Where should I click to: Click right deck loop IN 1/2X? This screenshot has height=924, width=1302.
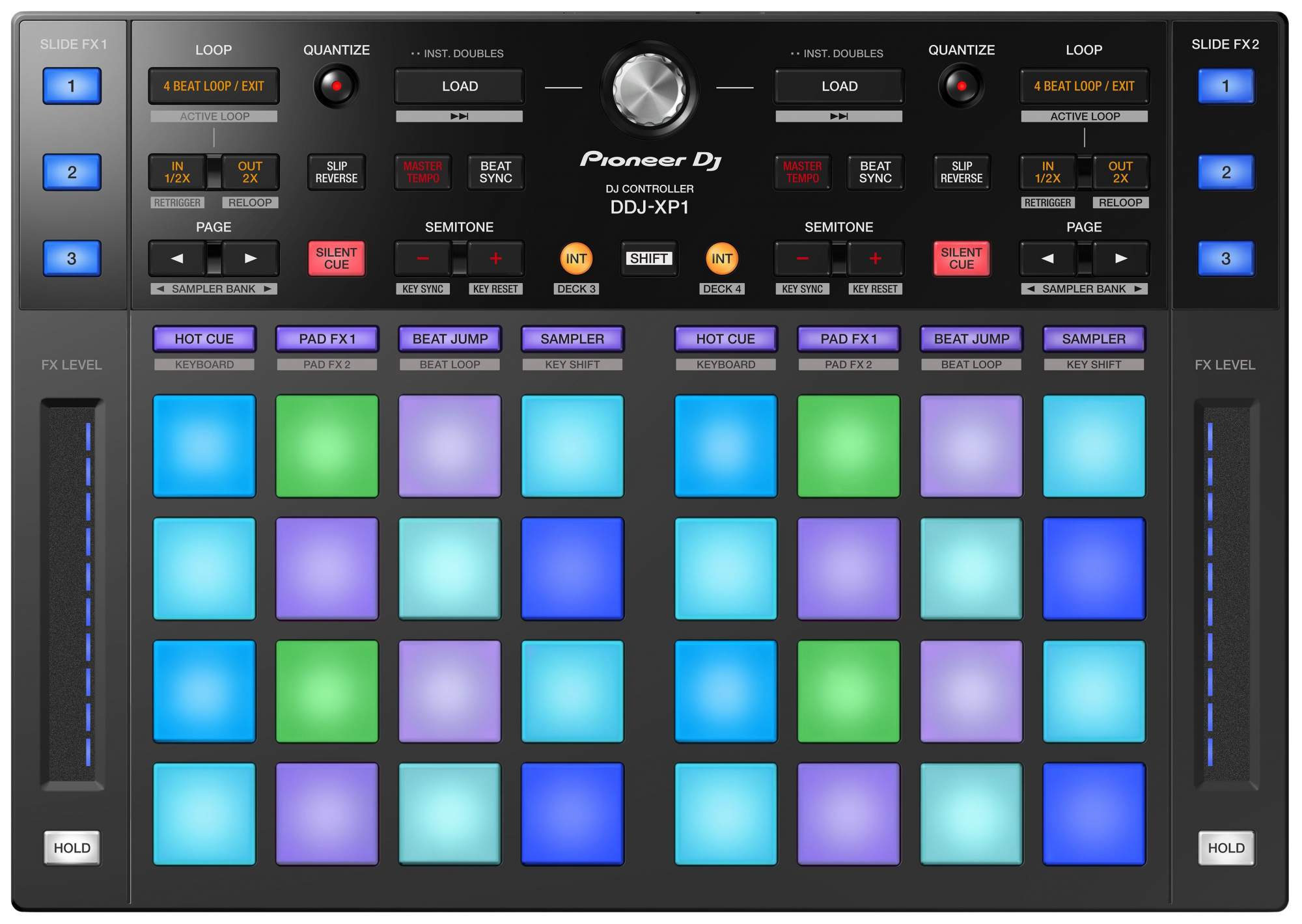[1047, 172]
